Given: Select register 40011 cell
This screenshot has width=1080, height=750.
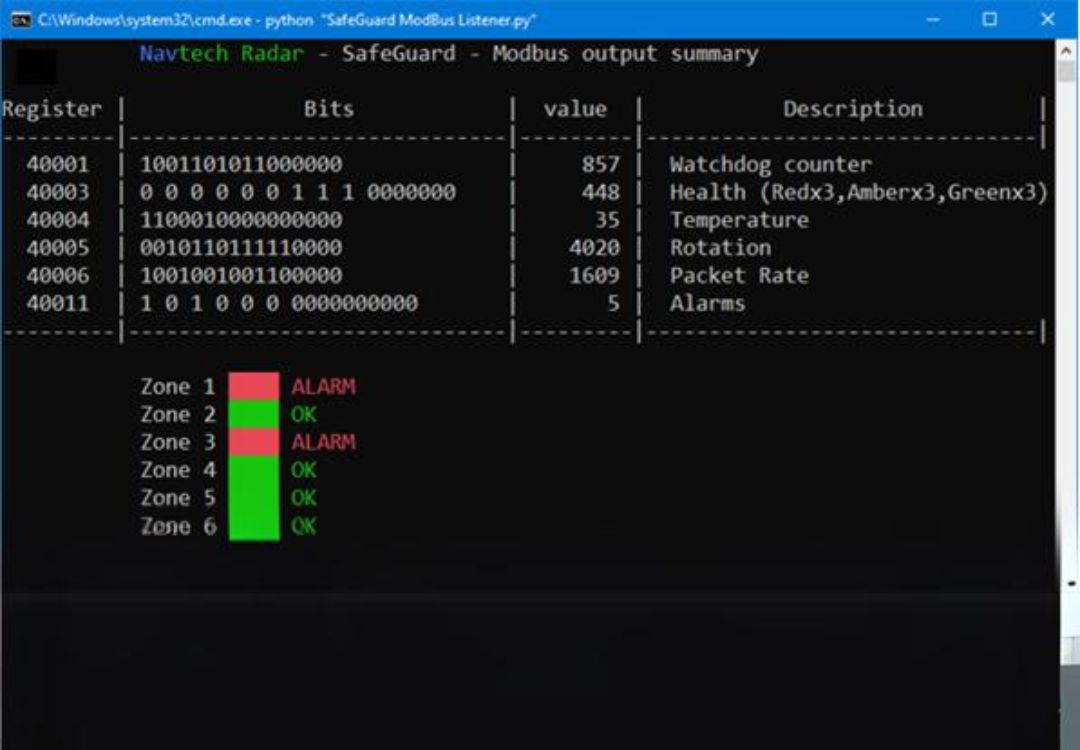Looking at the screenshot, I should tap(58, 303).
